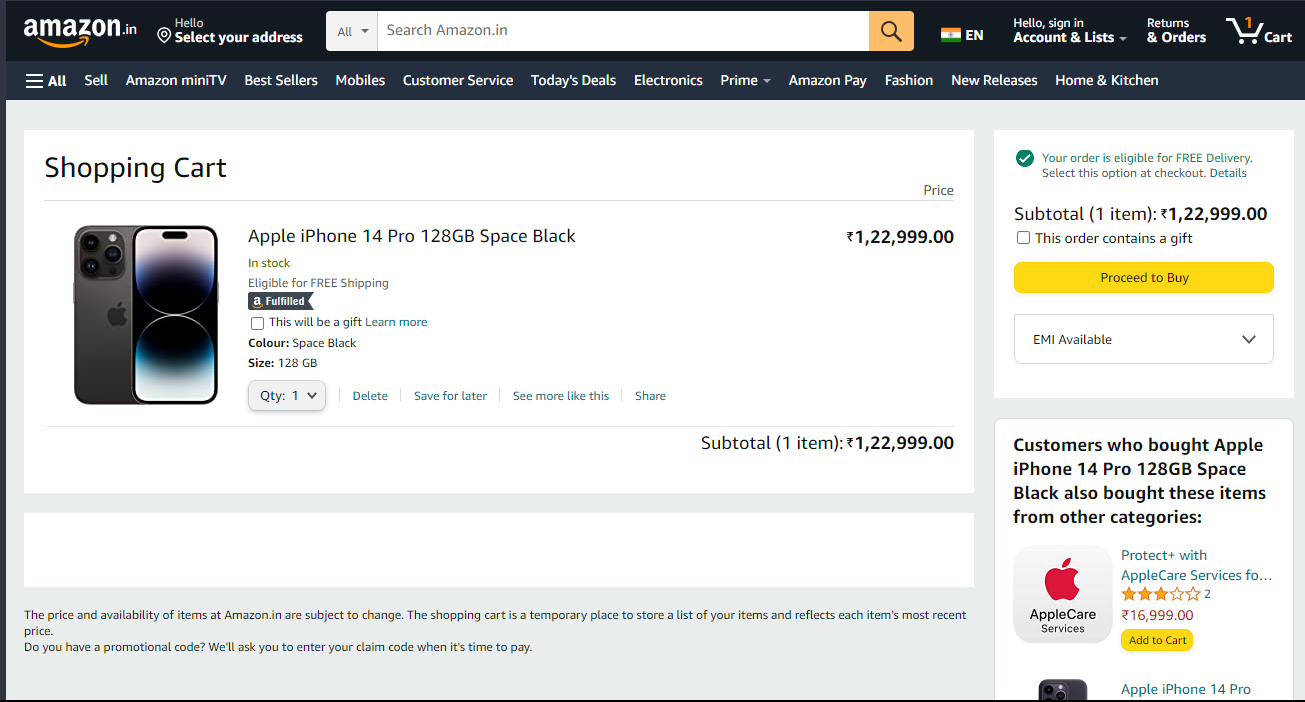Click the Search Amazon.in input field
Screen dimensions: 1305x702
(622, 31)
